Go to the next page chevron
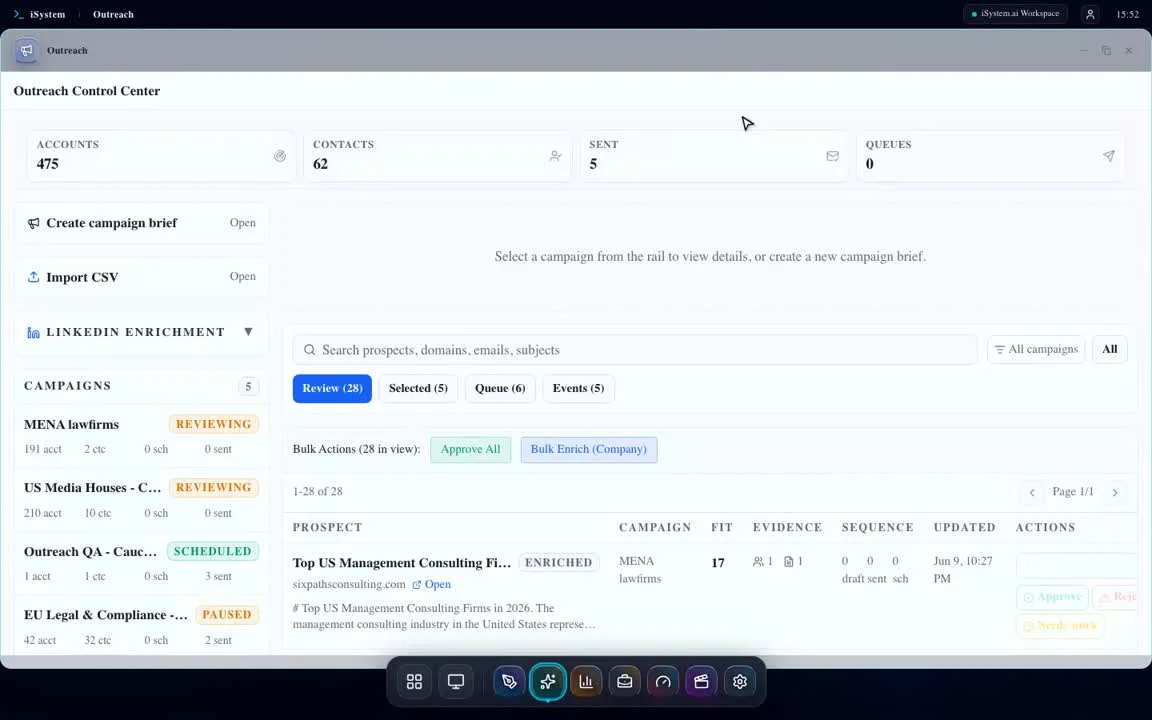The height and width of the screenshot is (720, 1152). (x=1115, y=492)
